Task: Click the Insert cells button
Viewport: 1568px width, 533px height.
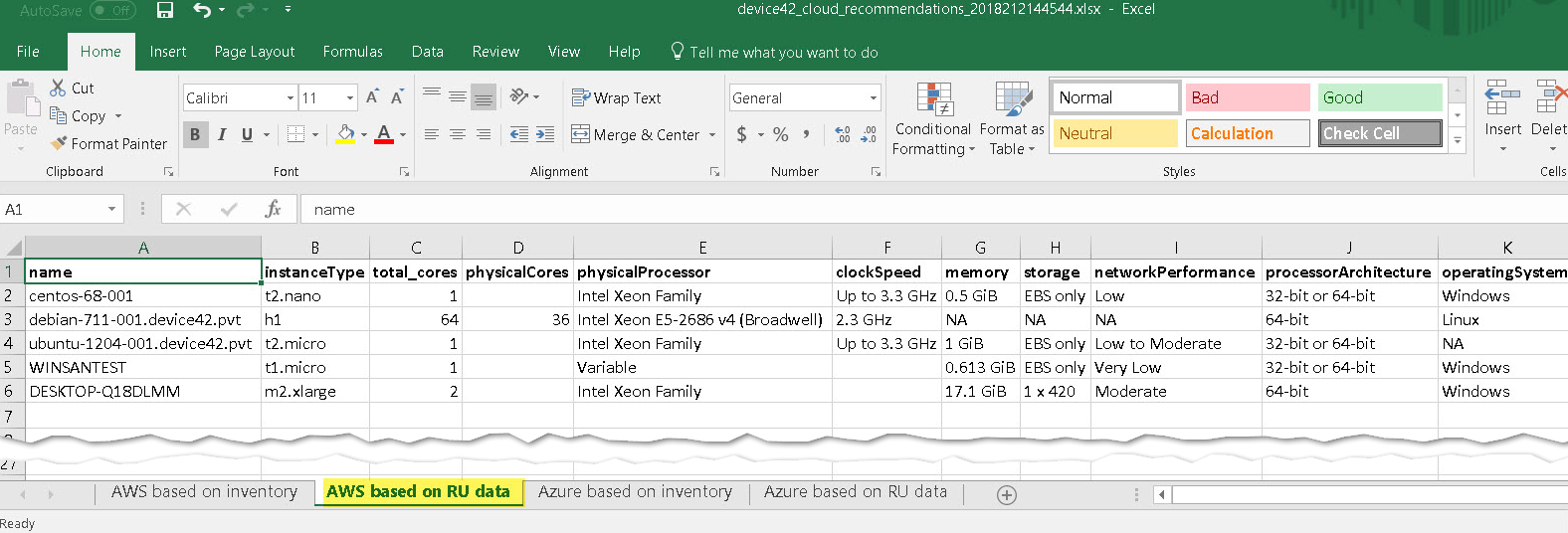Action: (x=1502, y=116)
